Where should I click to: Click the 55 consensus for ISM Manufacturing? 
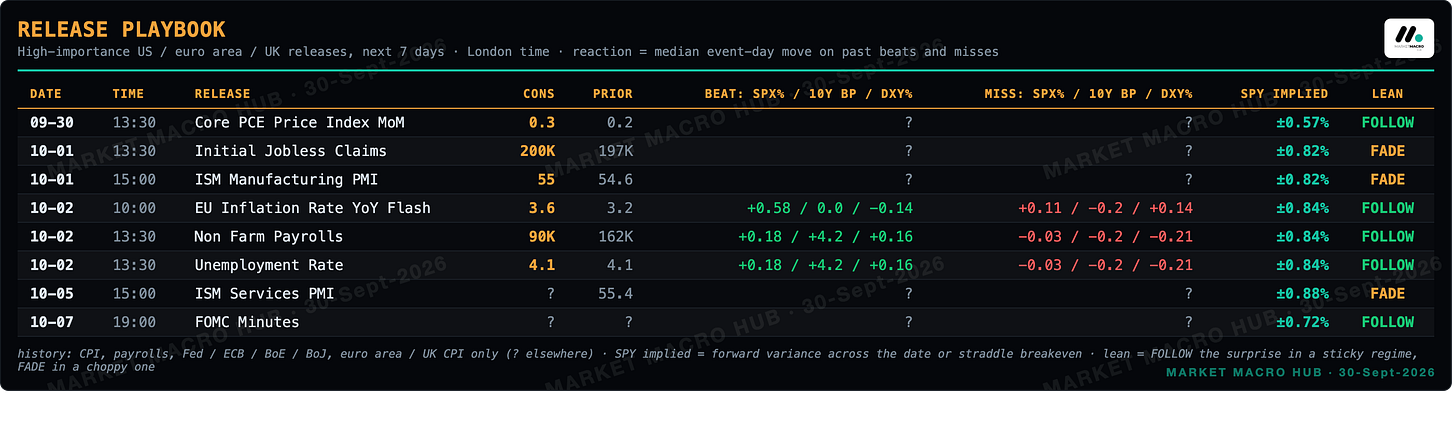tap(547, 180)
